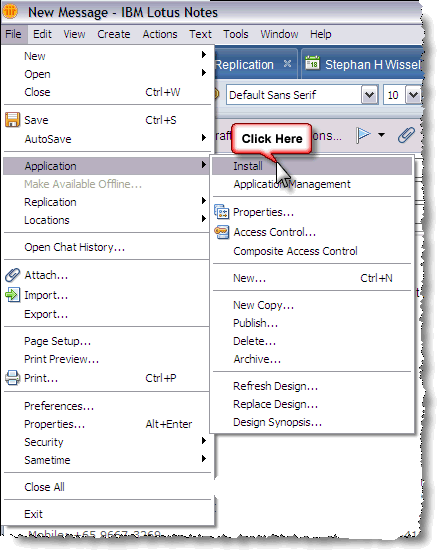Open the Window menu
Screen dimensions: 439x550
[x=279, y=34]
